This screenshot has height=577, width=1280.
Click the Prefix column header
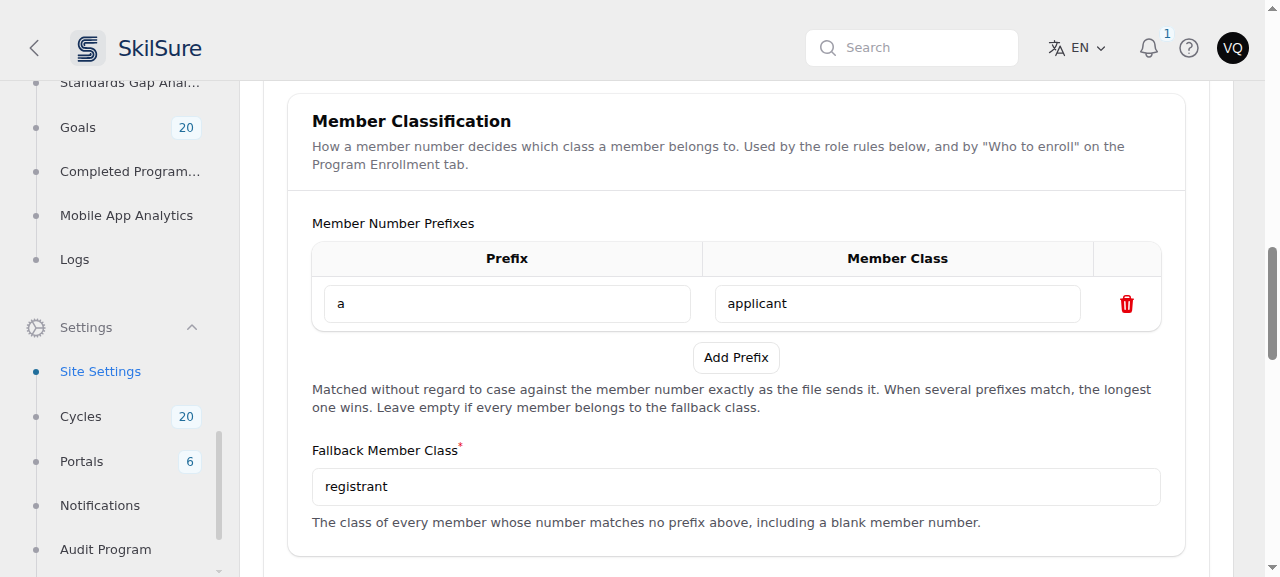tap(507, 259)
